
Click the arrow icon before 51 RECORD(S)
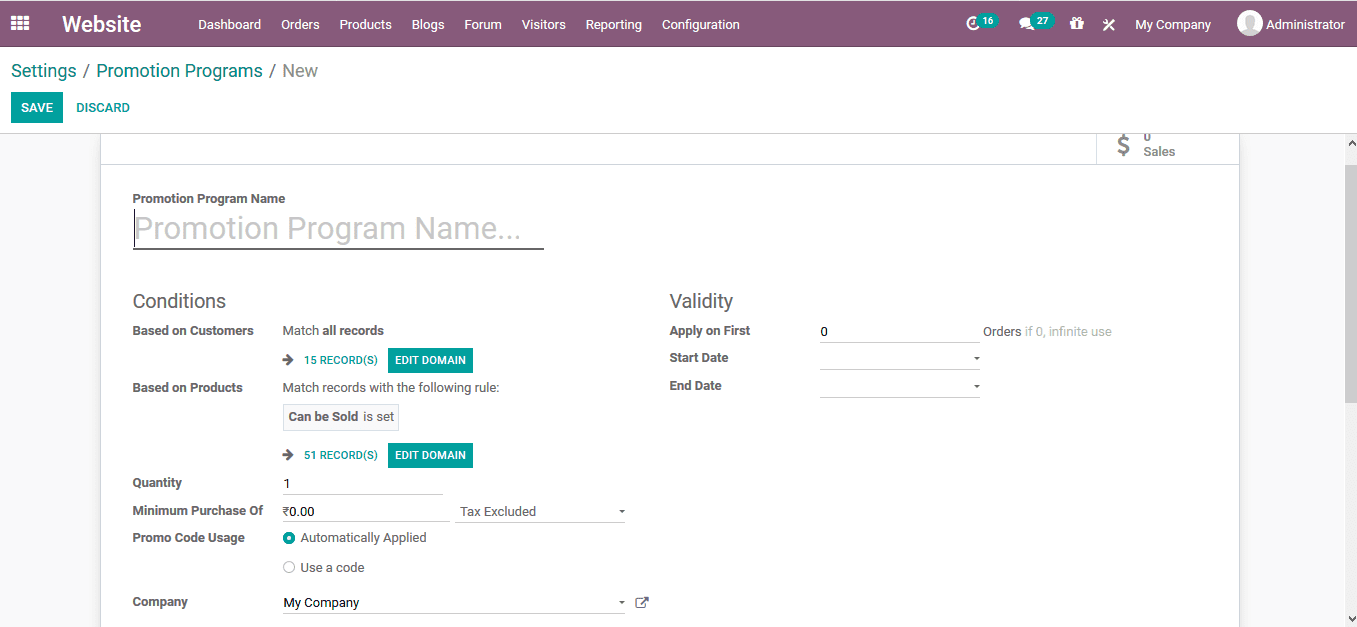point(288,454)
